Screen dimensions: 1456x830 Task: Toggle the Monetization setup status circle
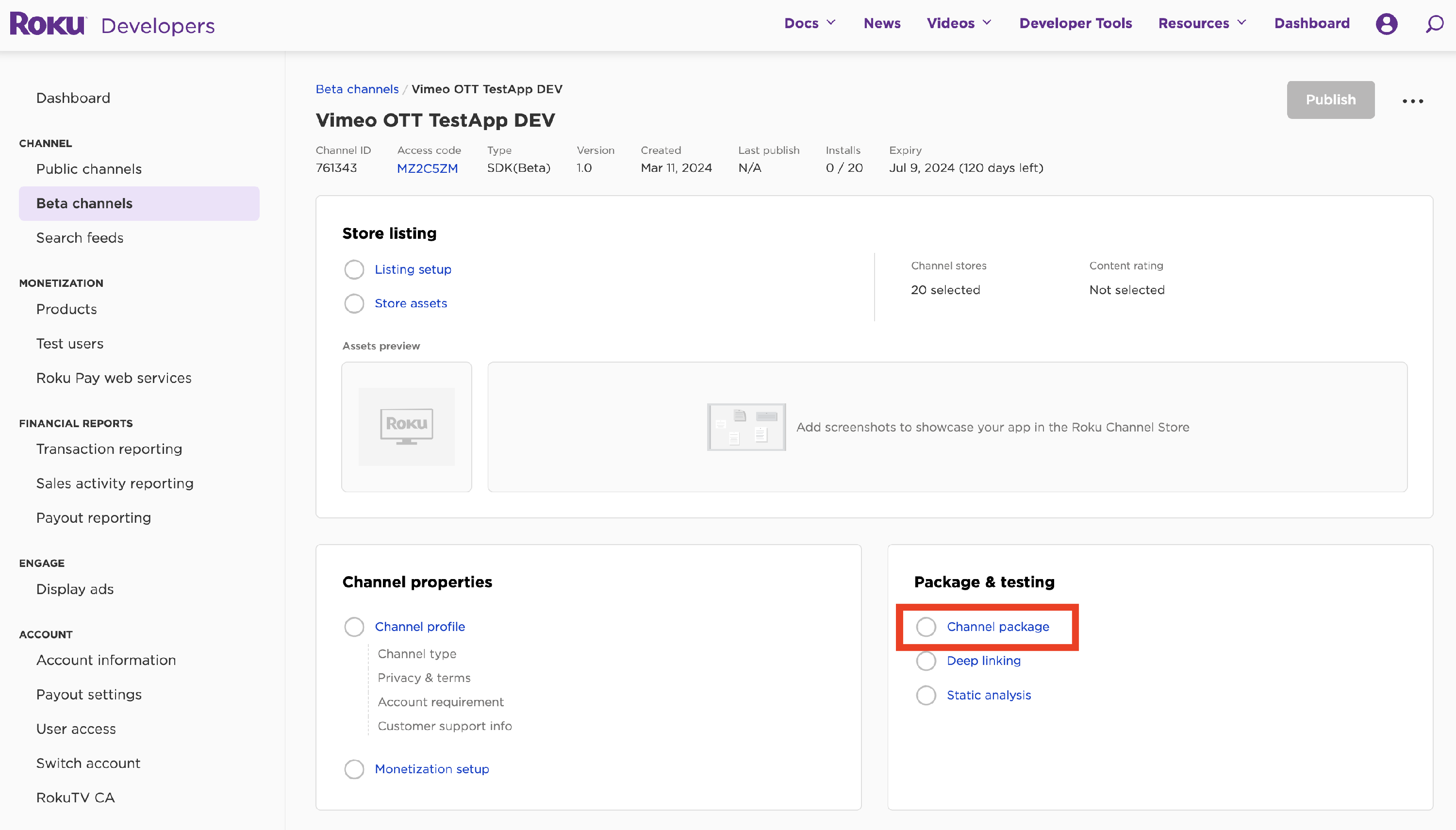(x=354, y=769)
